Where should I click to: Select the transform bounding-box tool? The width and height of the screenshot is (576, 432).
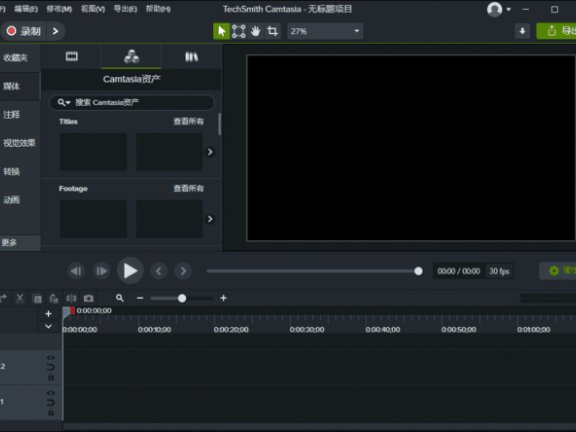point(238,31)
